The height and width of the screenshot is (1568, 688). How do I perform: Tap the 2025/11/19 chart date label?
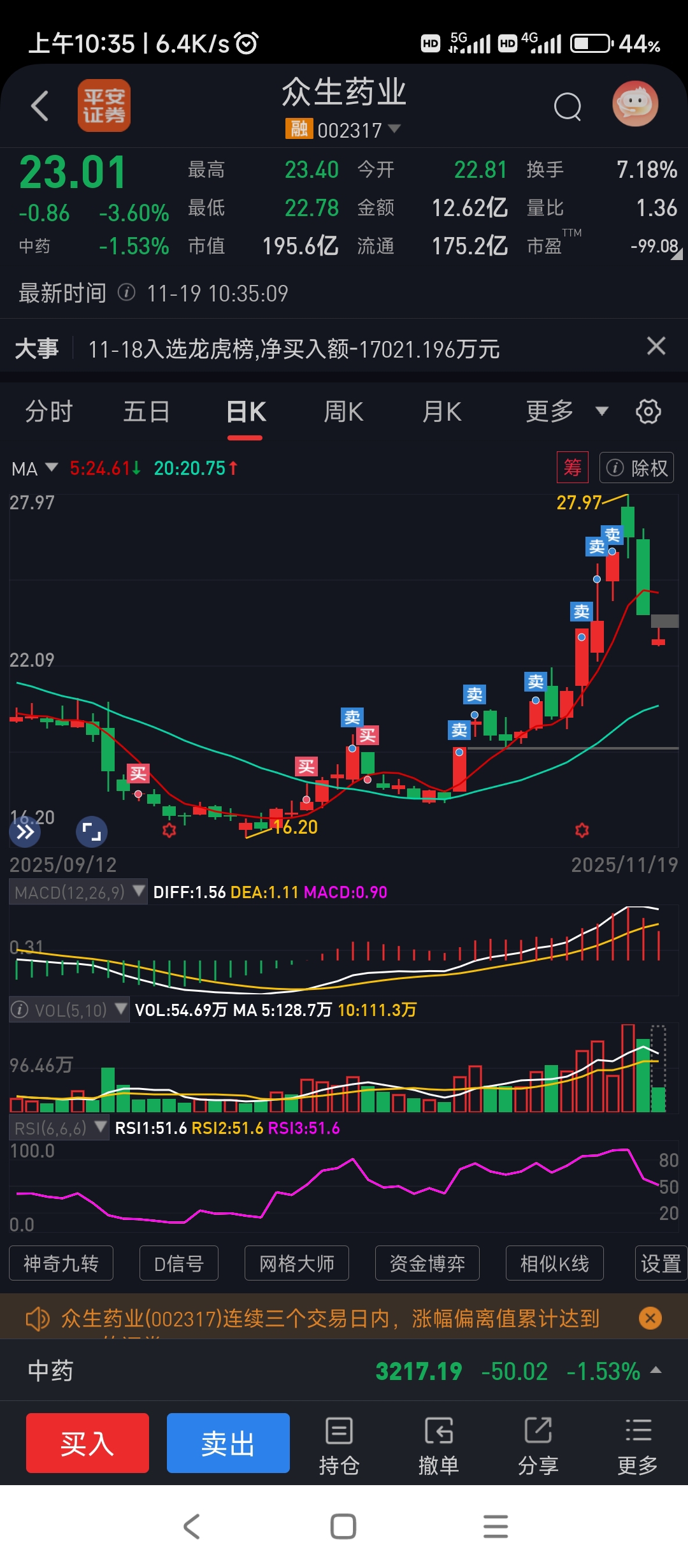(x=624, y=865)
